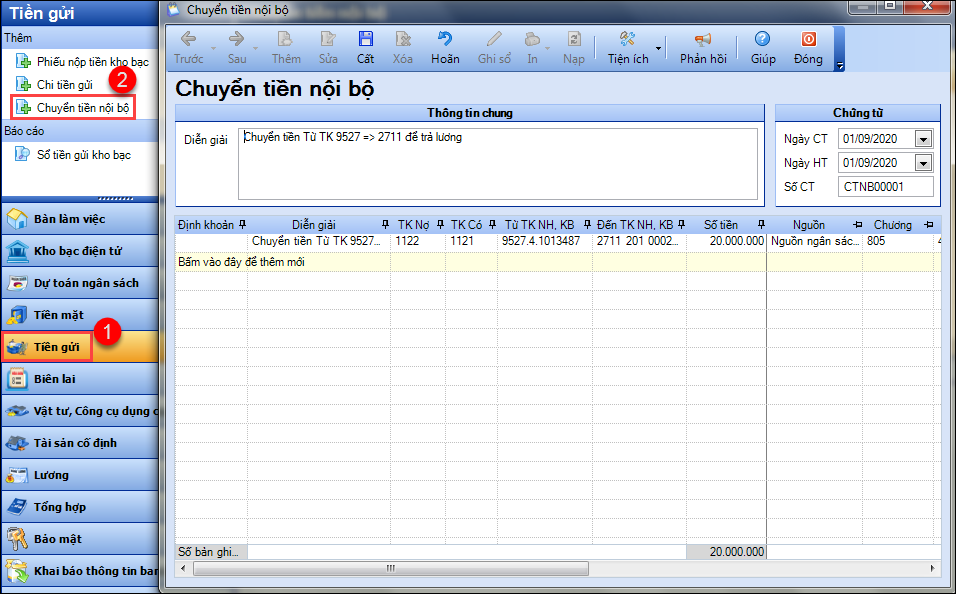Click the scrollbar left arrow

click(184, 568)
